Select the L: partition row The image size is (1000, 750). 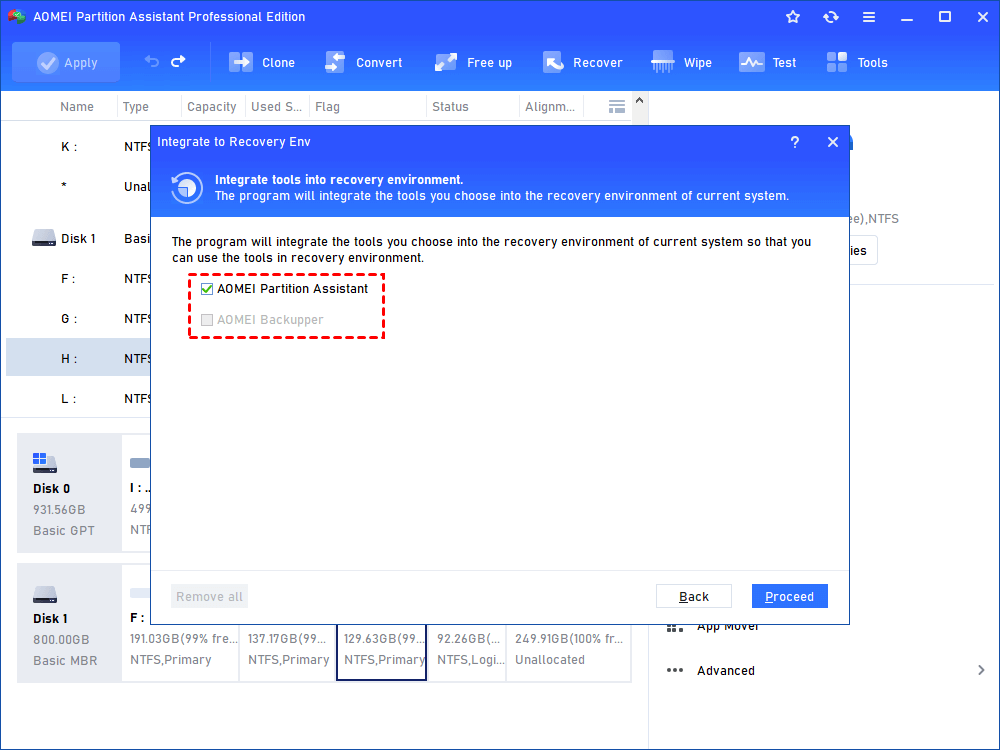click(78, 399)
